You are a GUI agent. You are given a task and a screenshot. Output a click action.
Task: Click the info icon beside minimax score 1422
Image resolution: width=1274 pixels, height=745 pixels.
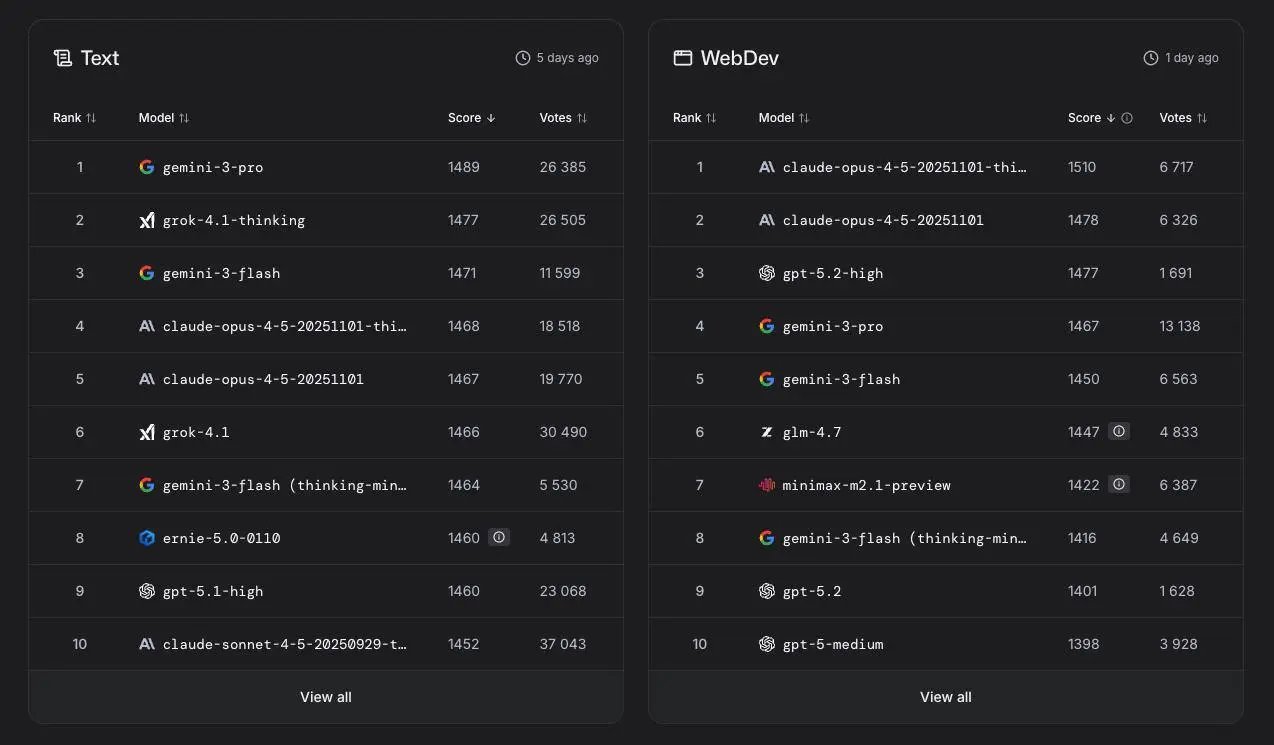(1119, 485)
